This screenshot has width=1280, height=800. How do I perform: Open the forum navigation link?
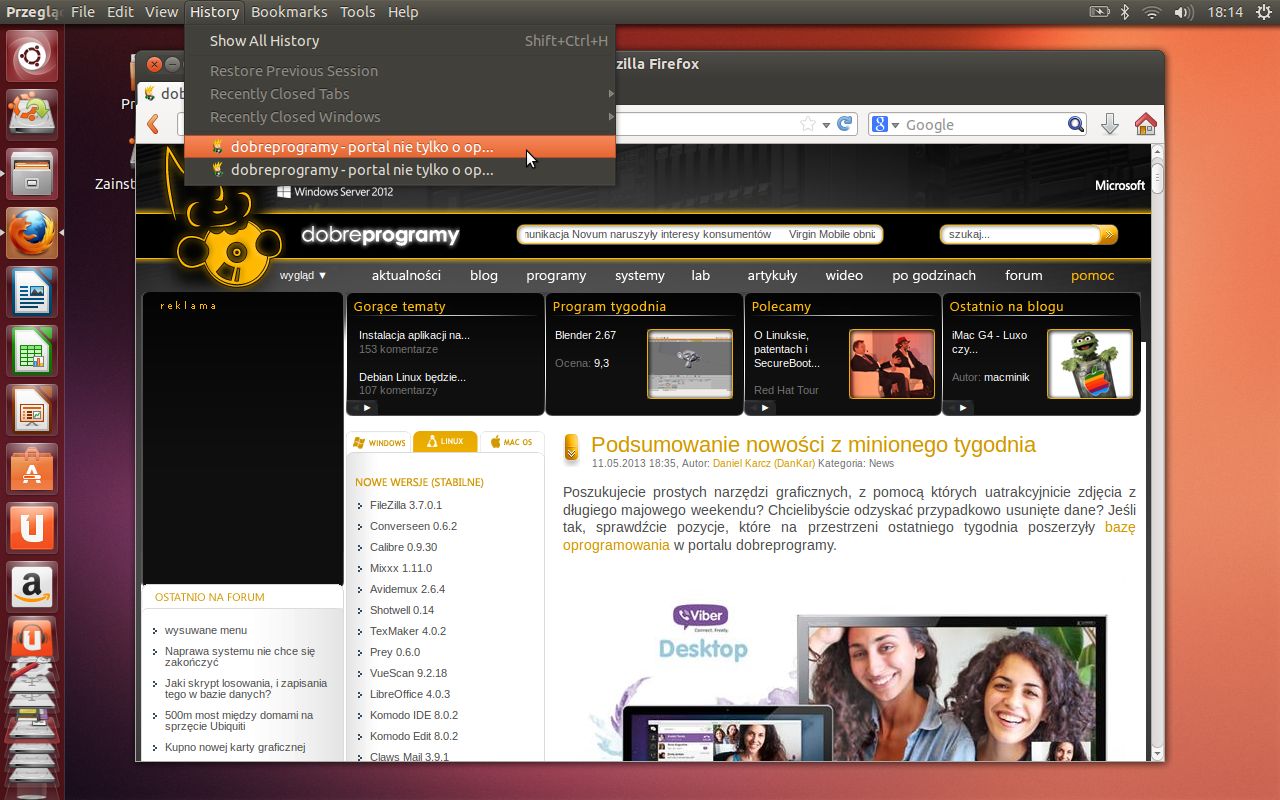point(1023,275)
